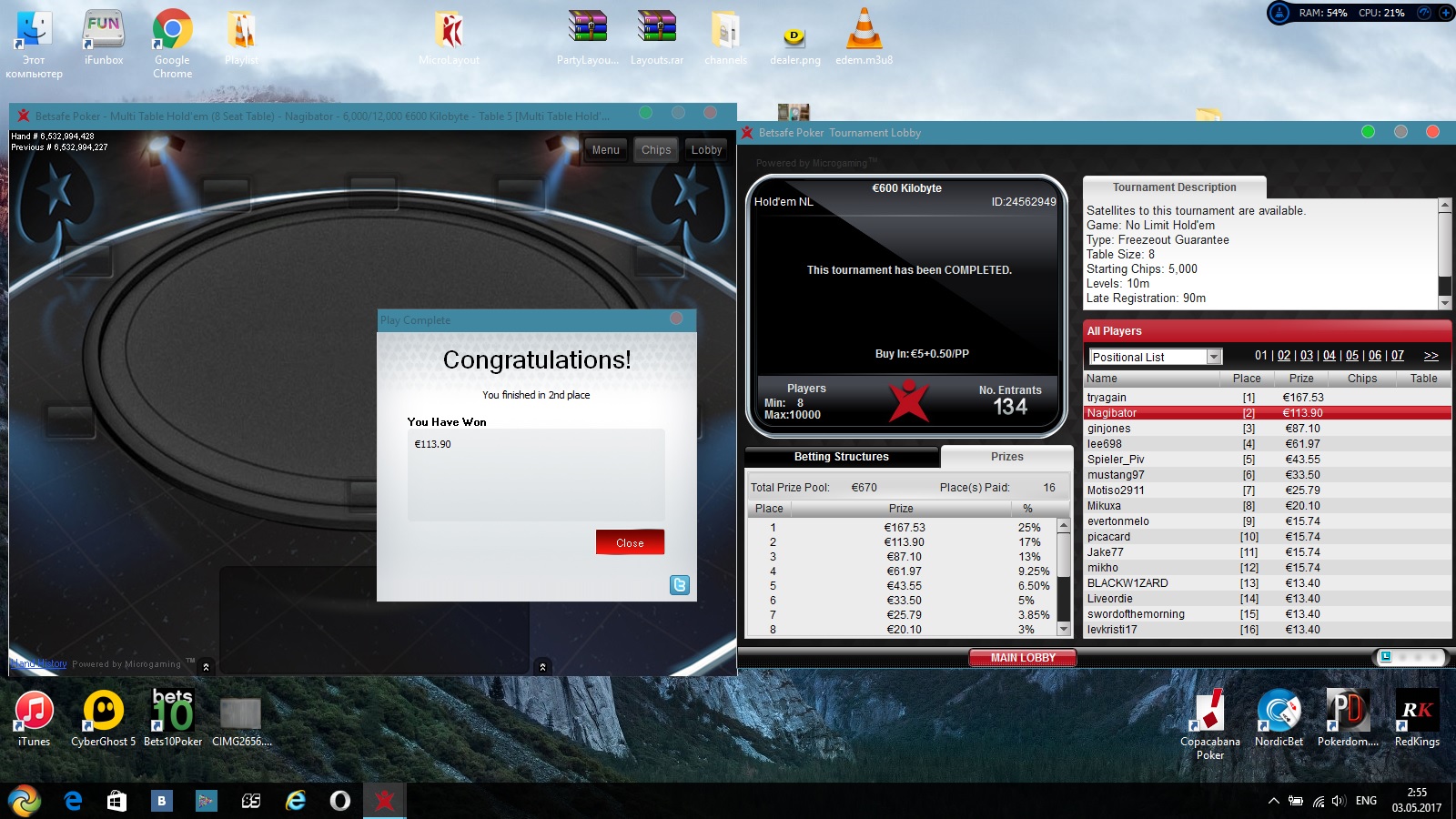Open Microsoft Edge from taskbar

[x=73, y=801]
